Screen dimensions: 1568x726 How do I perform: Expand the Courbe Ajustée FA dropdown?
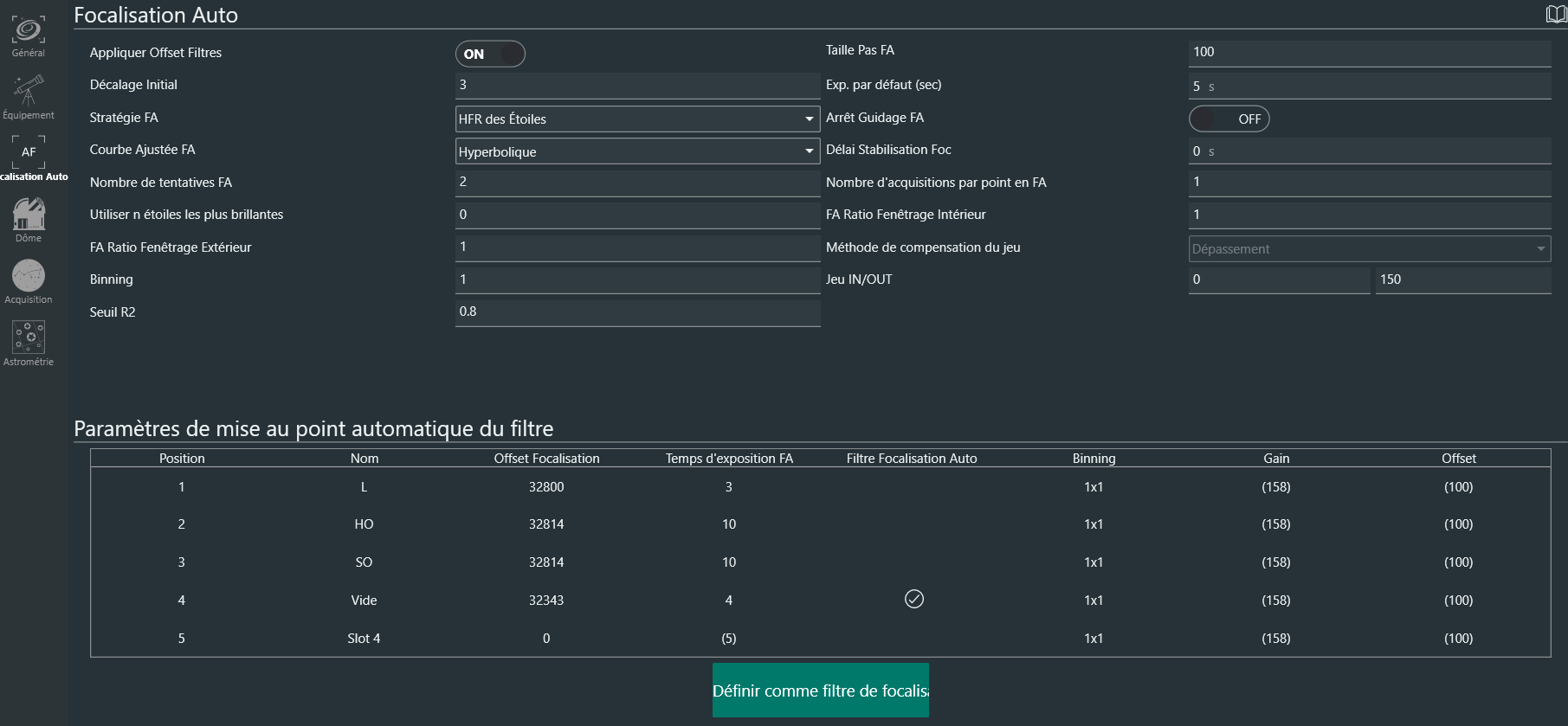pos(637,151)
